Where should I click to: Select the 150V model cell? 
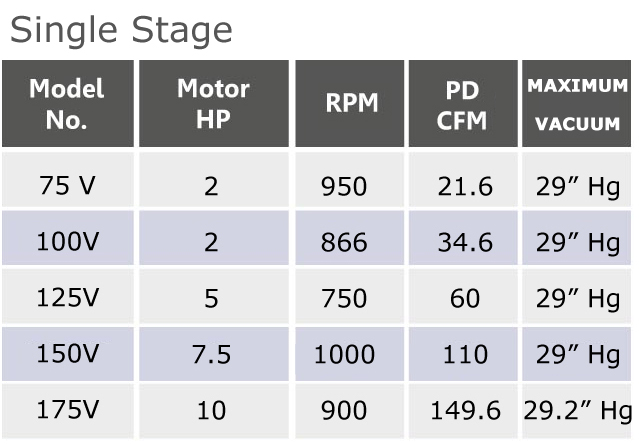[68, 354]
